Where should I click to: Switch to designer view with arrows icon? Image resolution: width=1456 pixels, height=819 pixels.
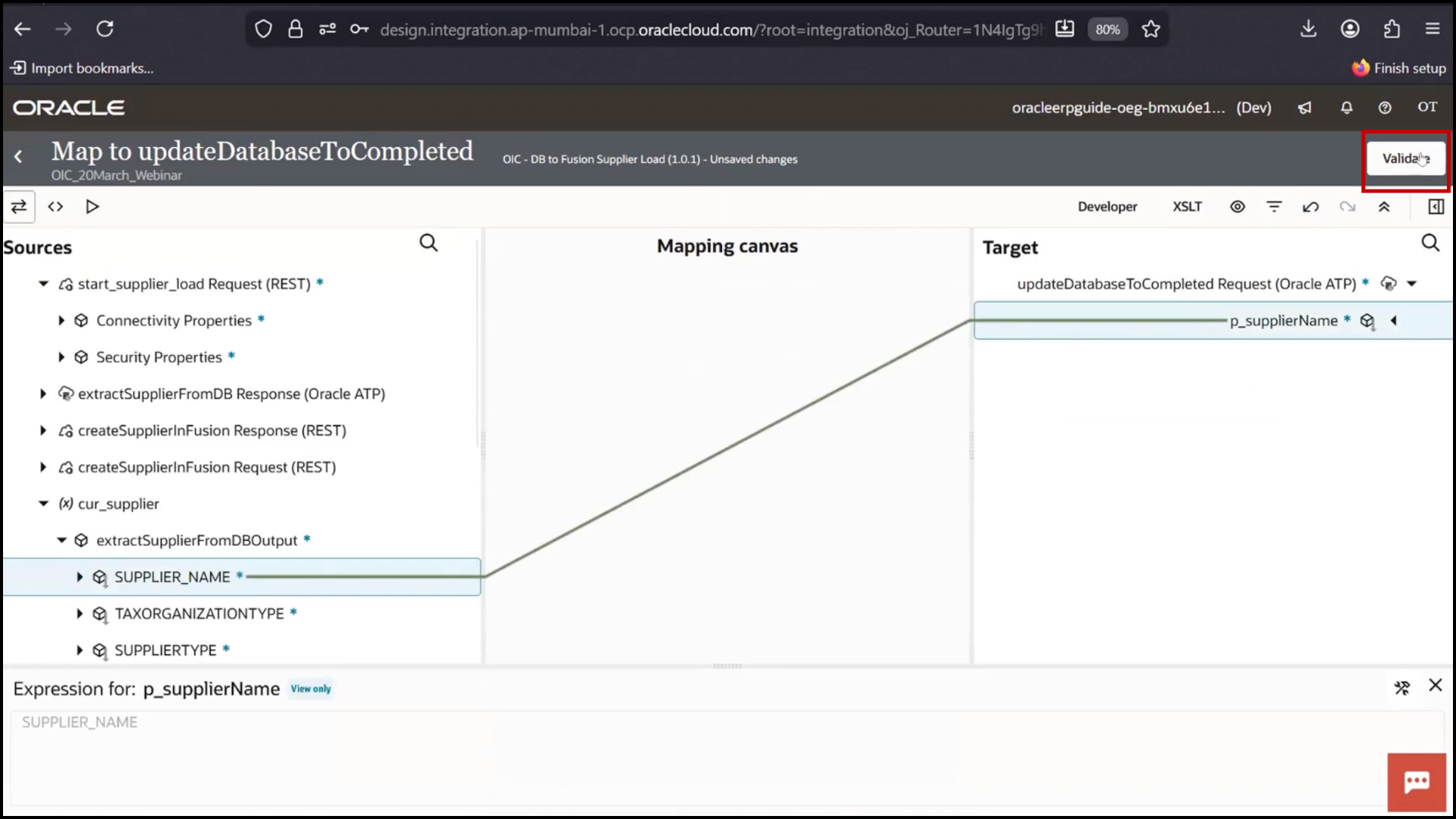tap(19, 206)
